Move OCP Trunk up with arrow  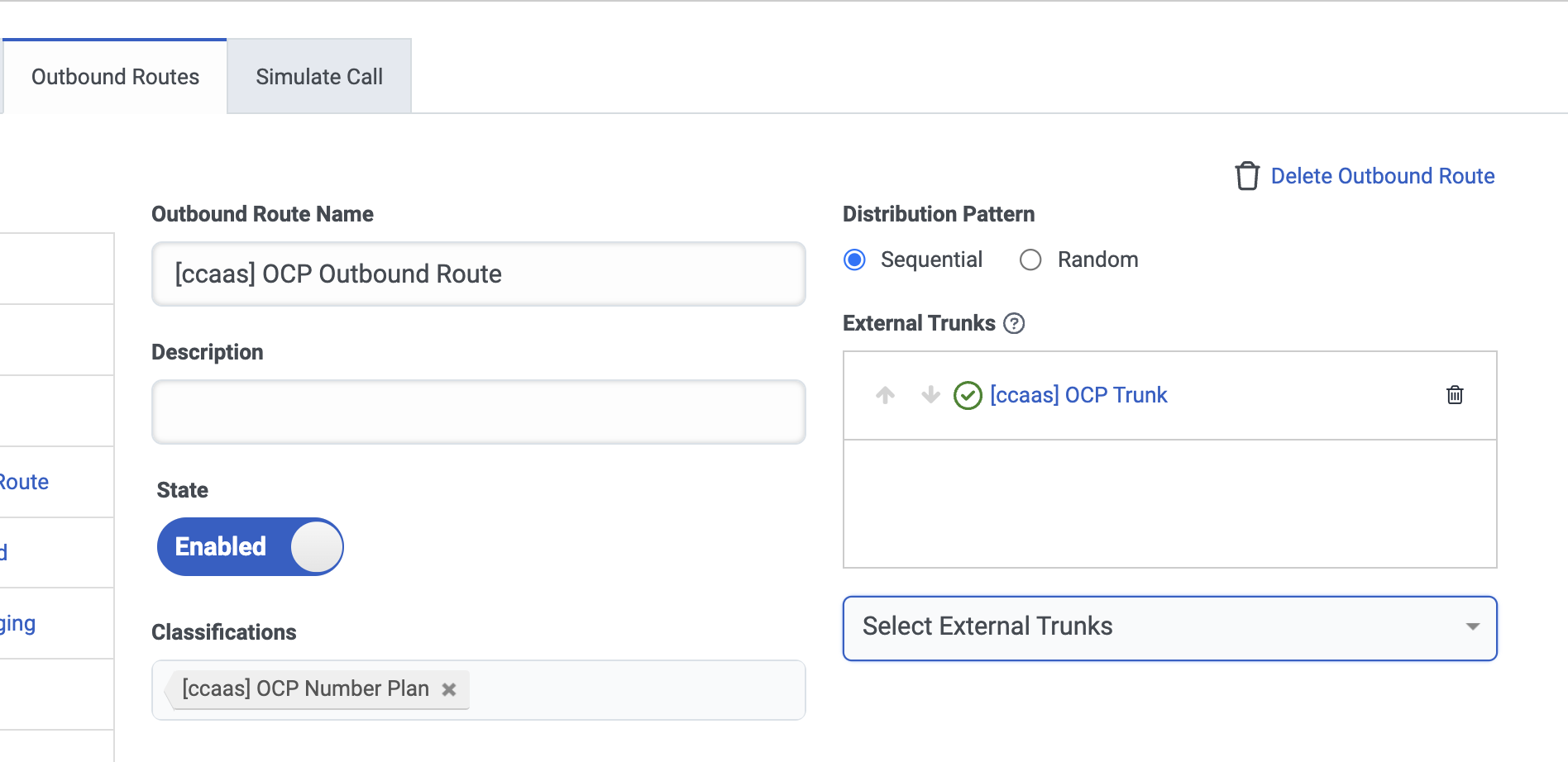885,395
